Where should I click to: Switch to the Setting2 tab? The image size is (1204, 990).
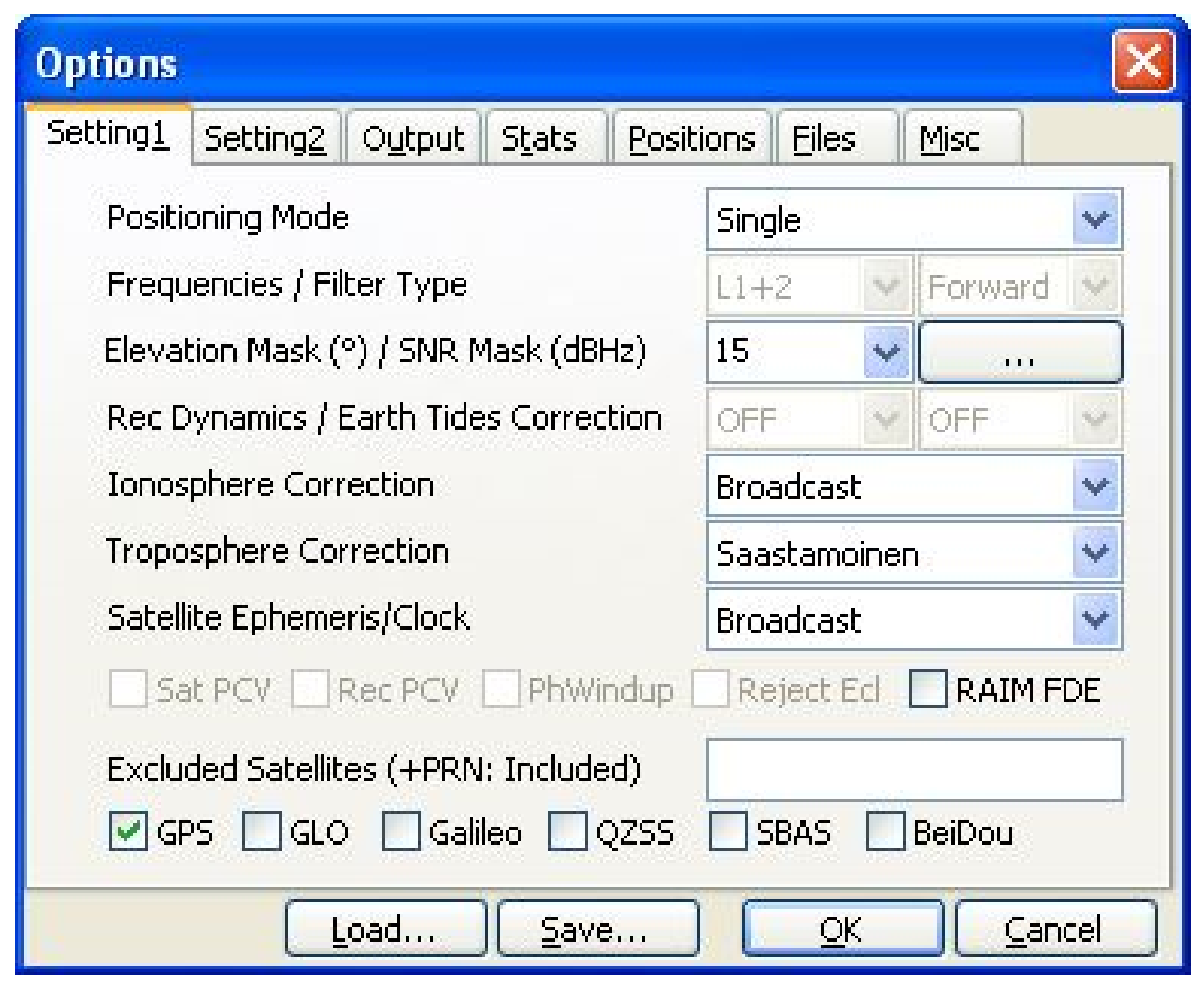(265, 139)
